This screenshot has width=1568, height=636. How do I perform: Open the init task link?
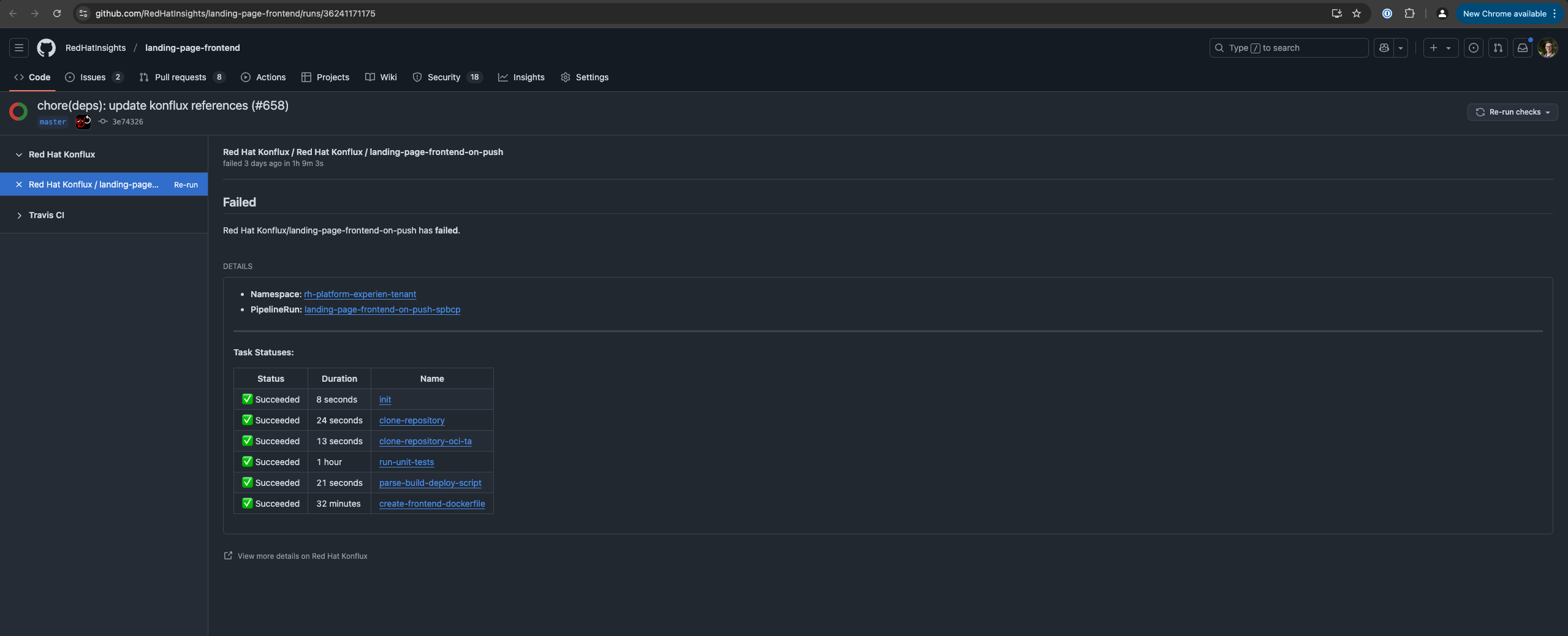[x=385, y=399]
